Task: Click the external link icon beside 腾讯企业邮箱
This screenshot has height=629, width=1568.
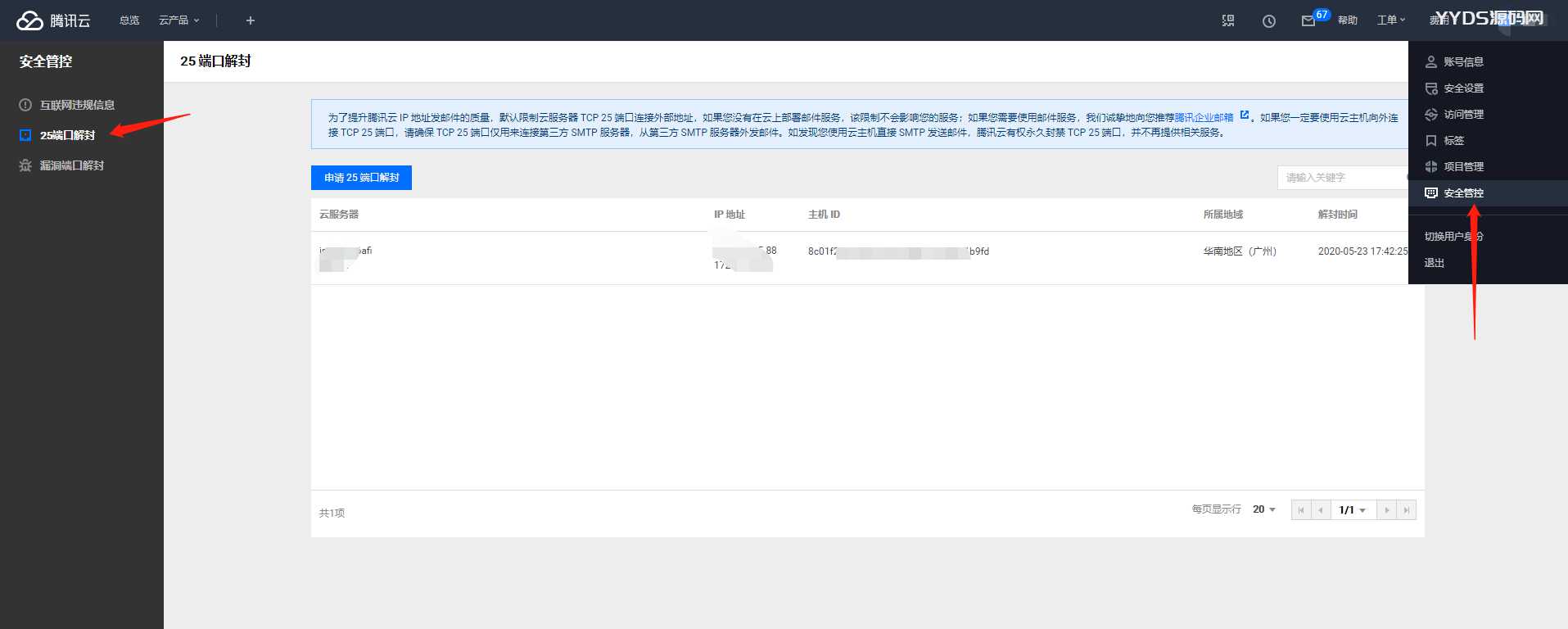Action: (1245, 115)
